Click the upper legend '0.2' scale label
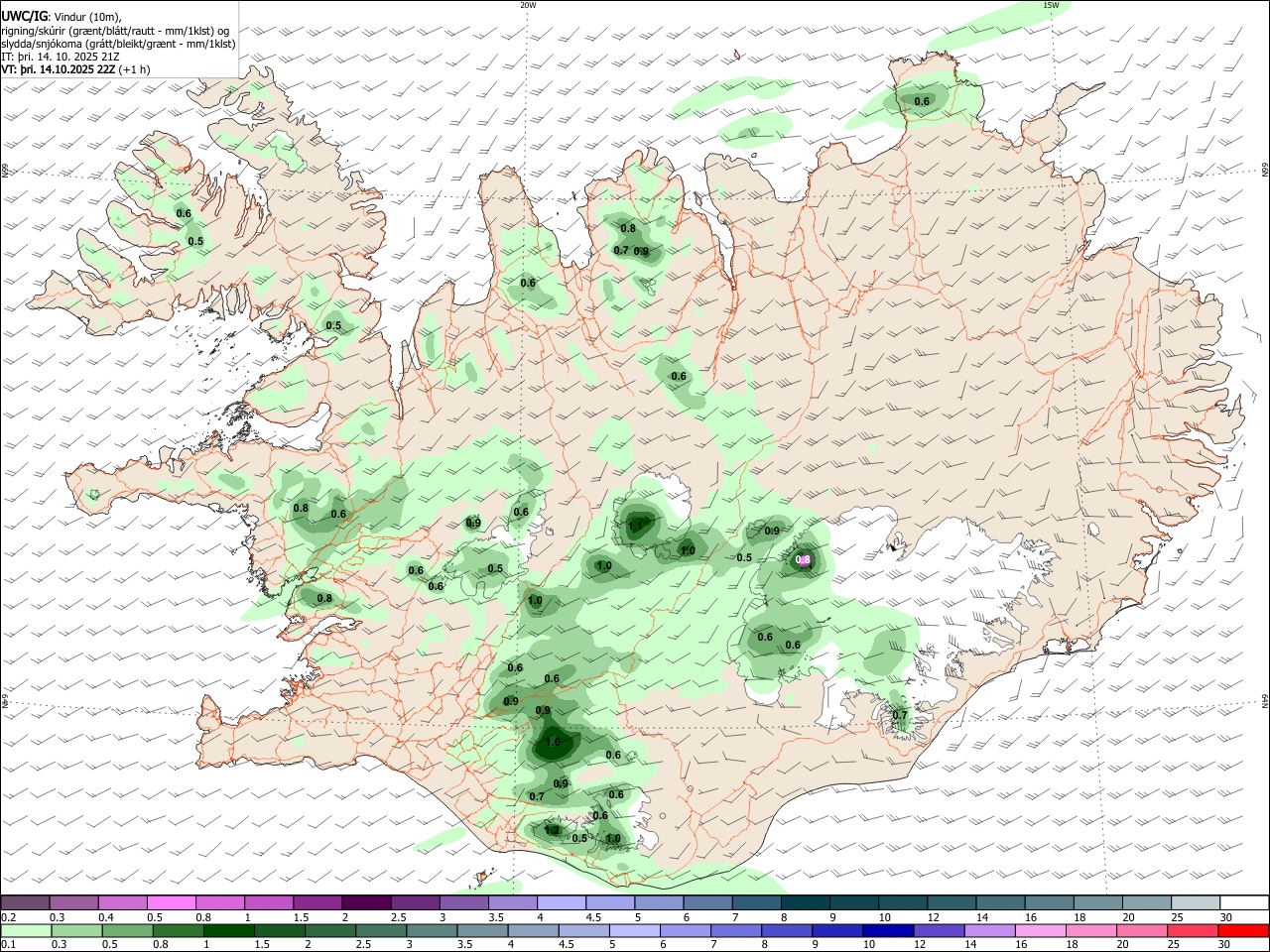Image resolution: width=1270 pixels, height=952 pixels. (8, 917)
